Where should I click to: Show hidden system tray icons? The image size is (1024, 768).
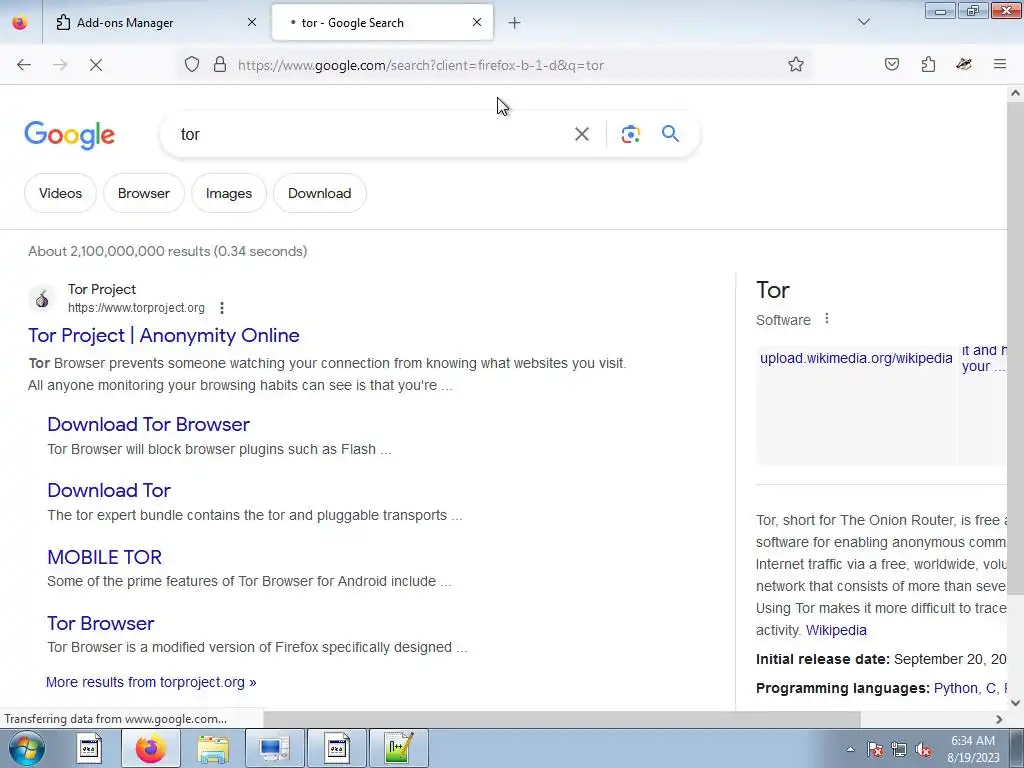(x=850, y=749)
